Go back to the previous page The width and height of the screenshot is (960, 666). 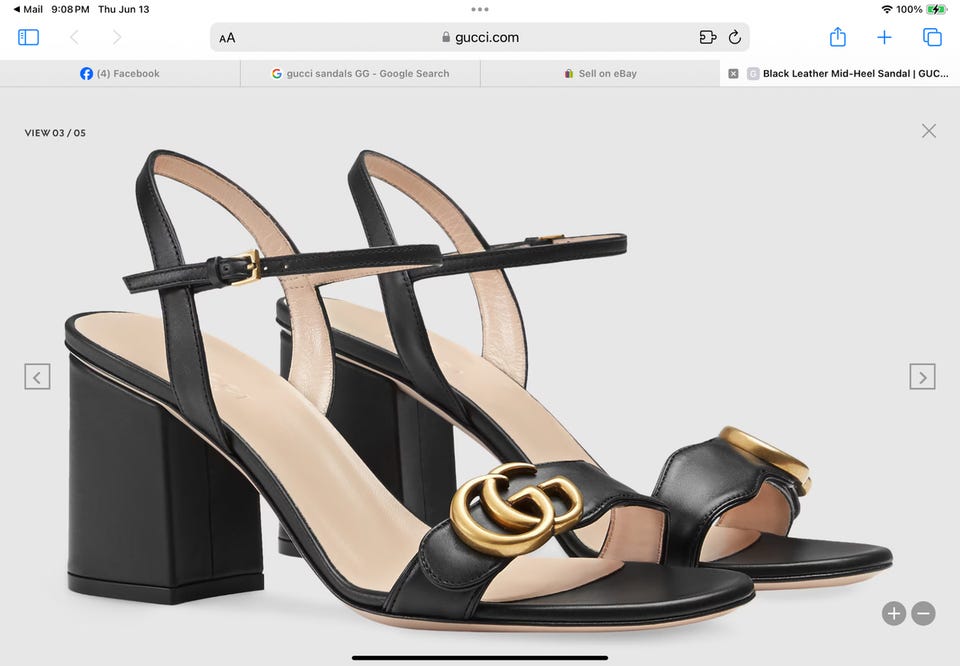pos(74,37)
